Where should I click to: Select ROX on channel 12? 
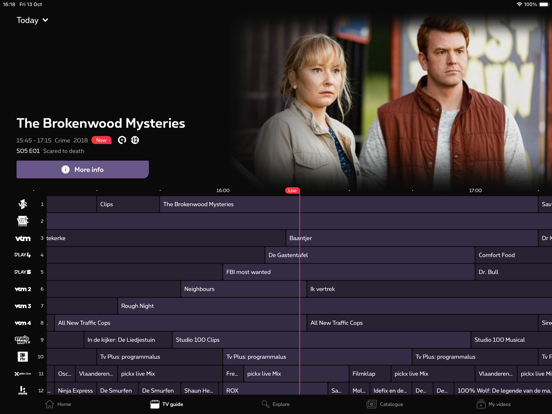[x=275, y=390]
